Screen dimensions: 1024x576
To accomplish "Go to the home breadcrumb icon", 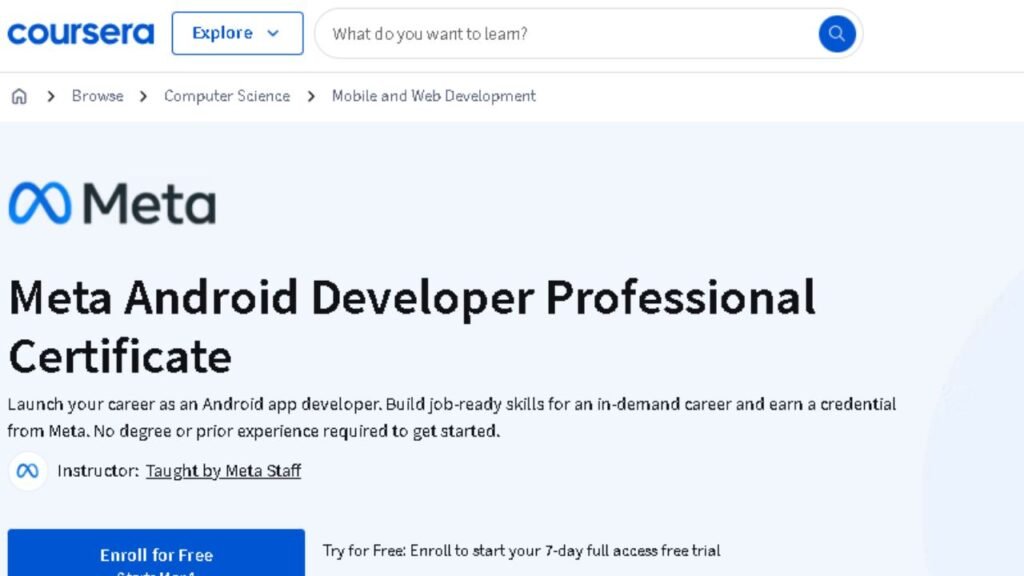I will coord(19,97).
